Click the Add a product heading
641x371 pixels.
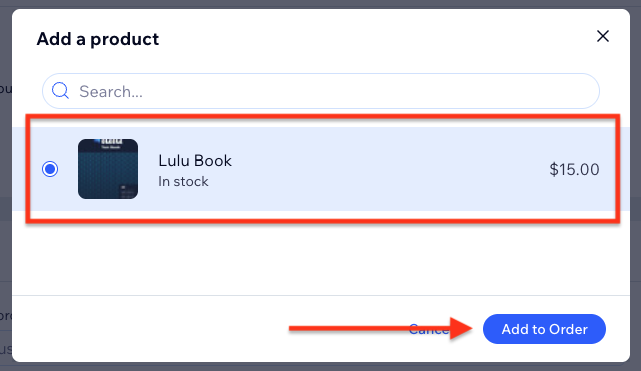tap(98, 39)
